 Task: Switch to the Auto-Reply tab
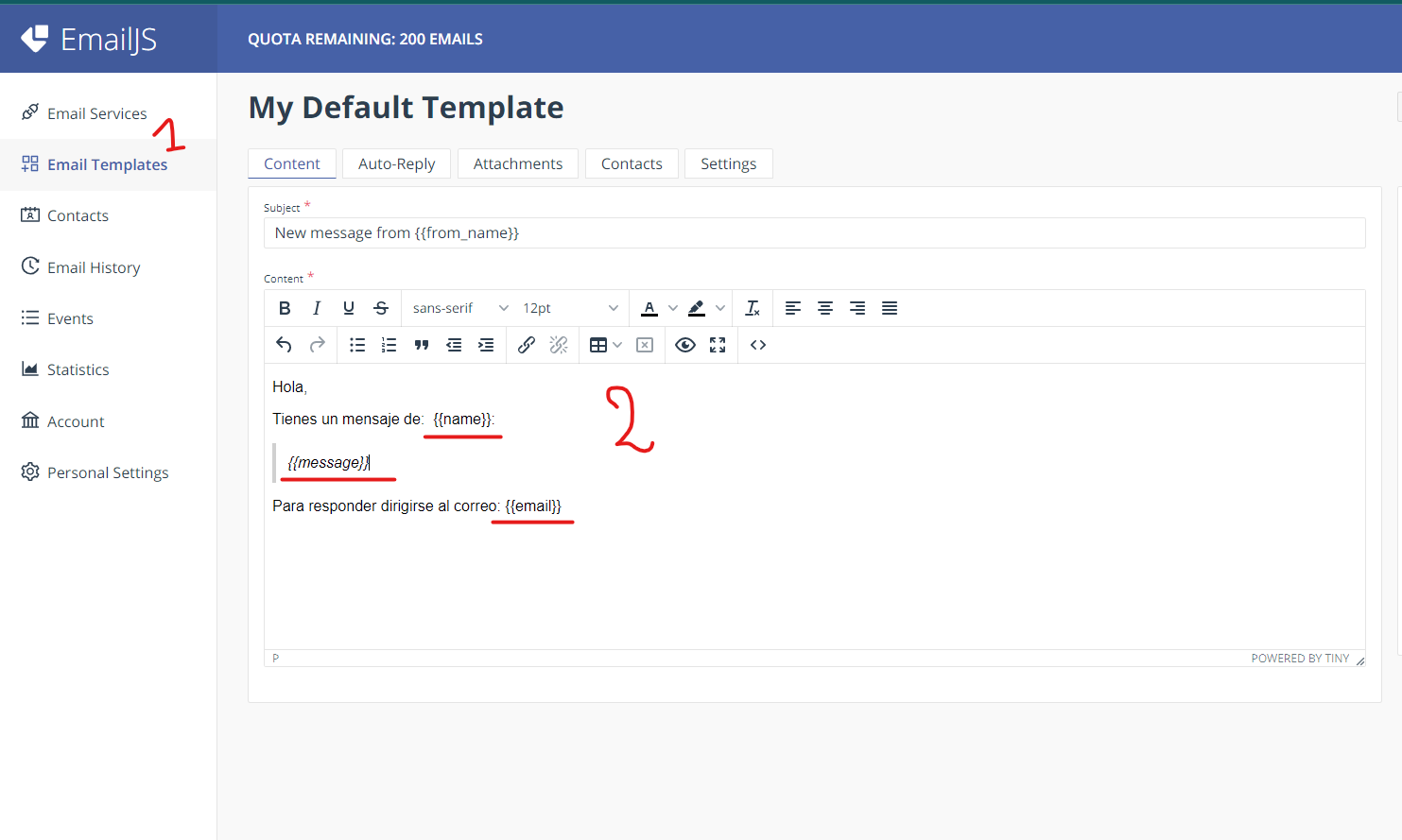(397, 163)
